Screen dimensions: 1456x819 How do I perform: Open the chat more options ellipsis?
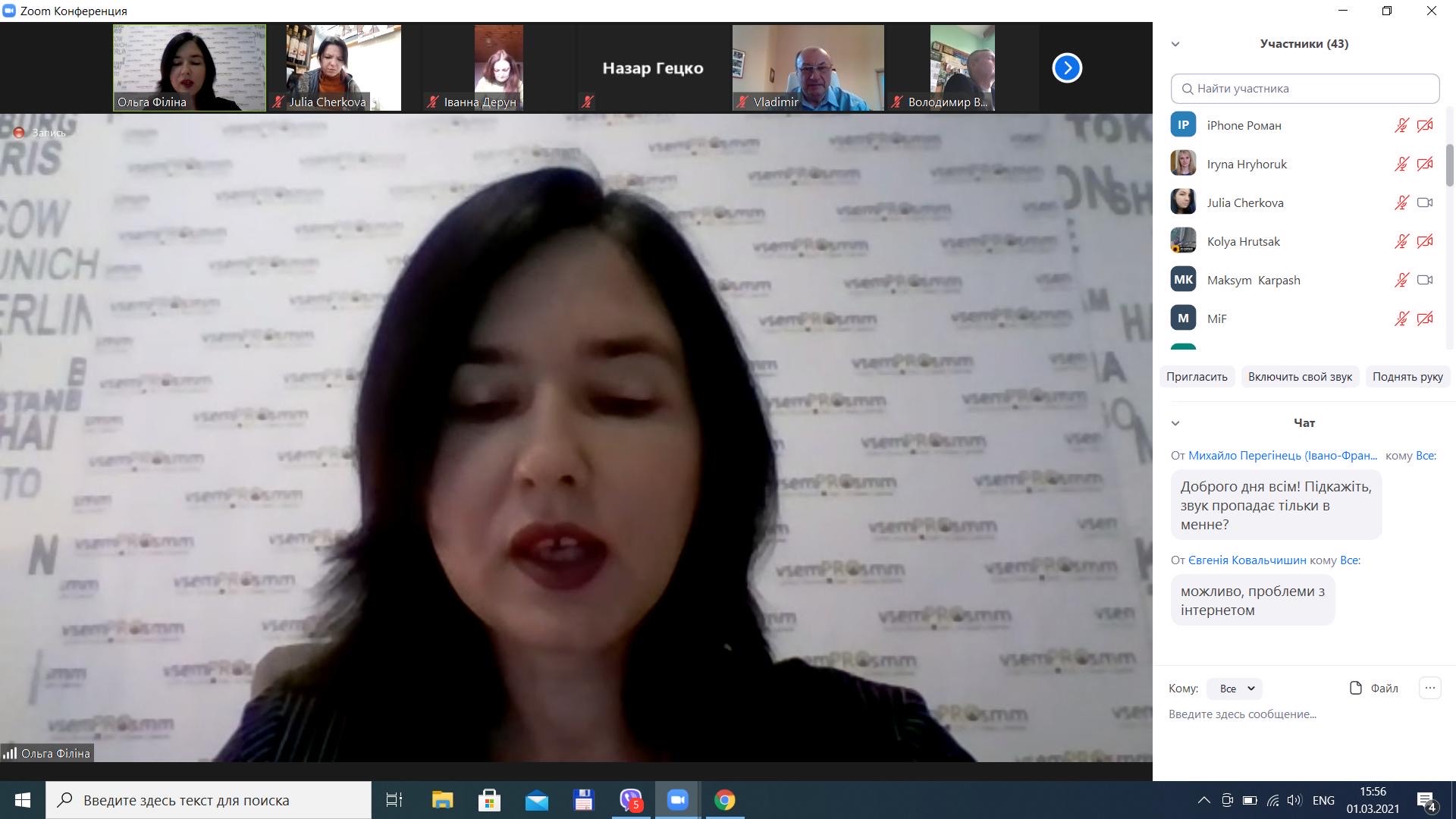tap(1429, 688)
